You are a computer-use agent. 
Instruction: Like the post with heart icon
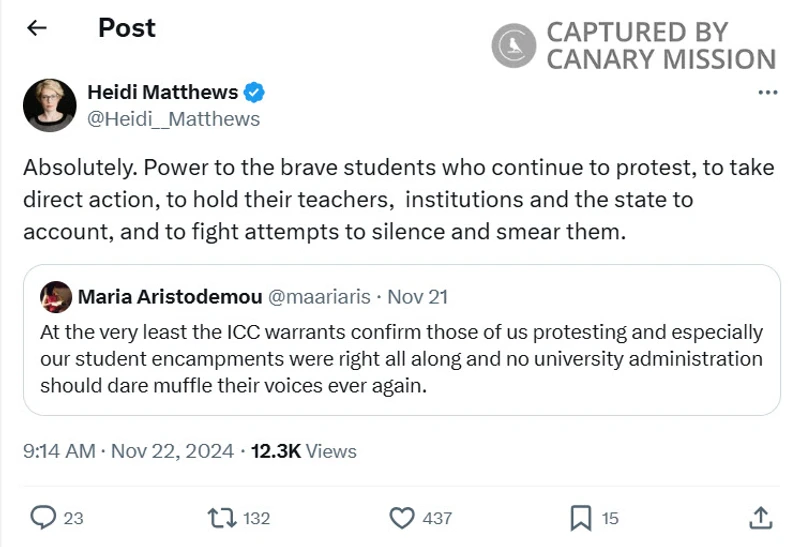[401, 517]
